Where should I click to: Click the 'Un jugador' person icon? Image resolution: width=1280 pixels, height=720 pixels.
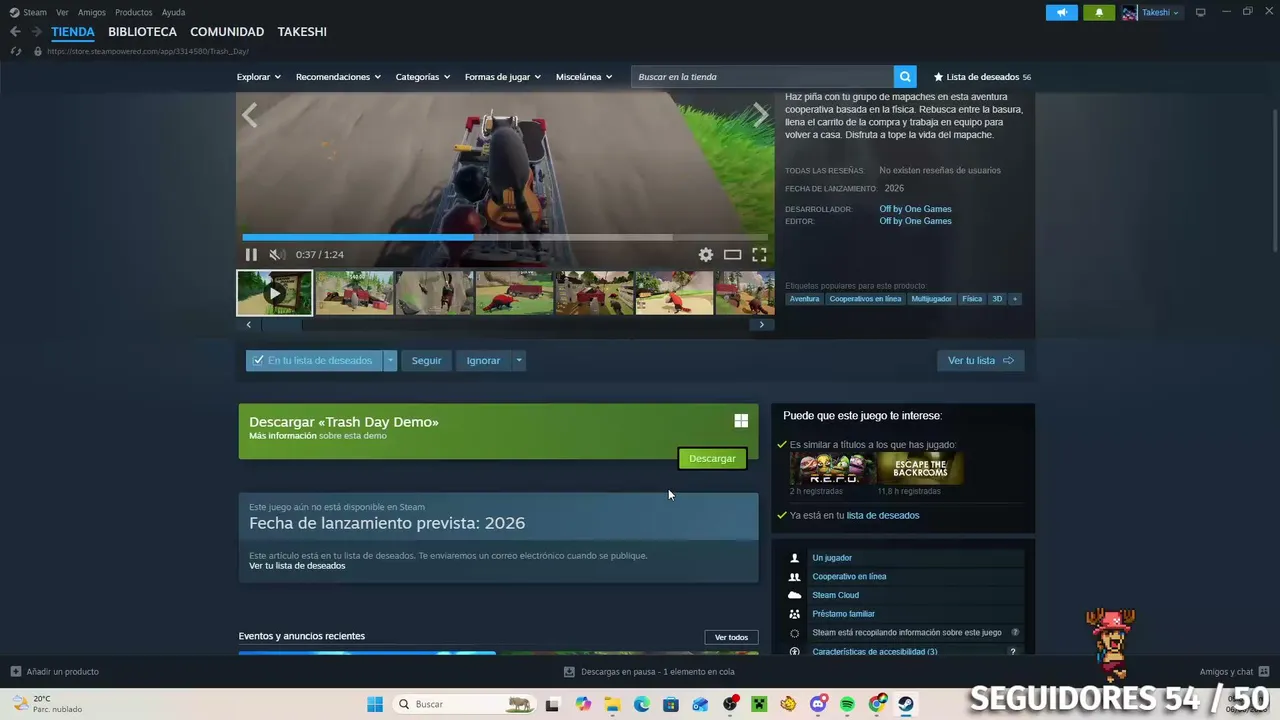(x=795, y=558)
